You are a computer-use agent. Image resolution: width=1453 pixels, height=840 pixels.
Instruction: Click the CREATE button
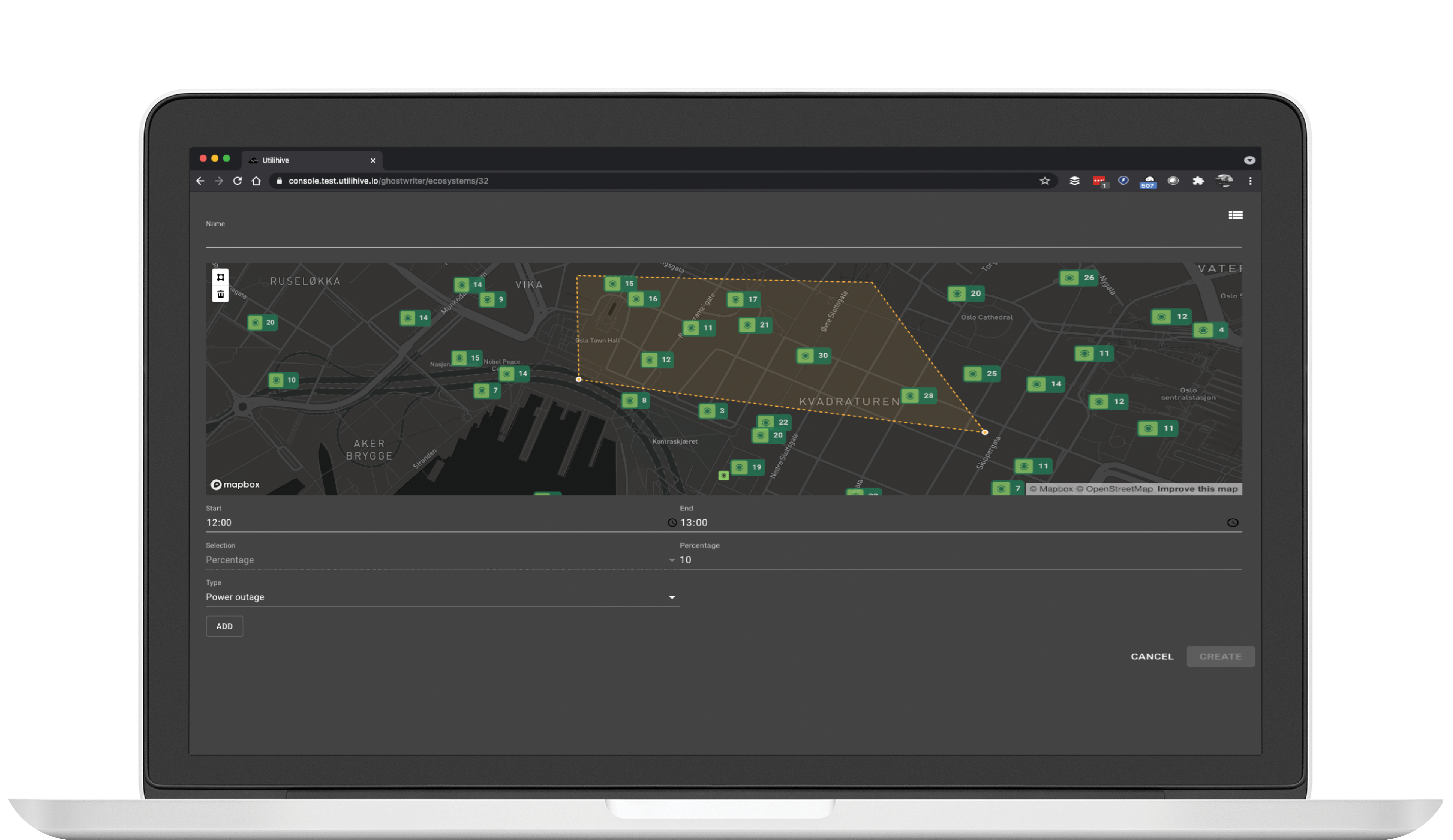(x=1221, y=657)
